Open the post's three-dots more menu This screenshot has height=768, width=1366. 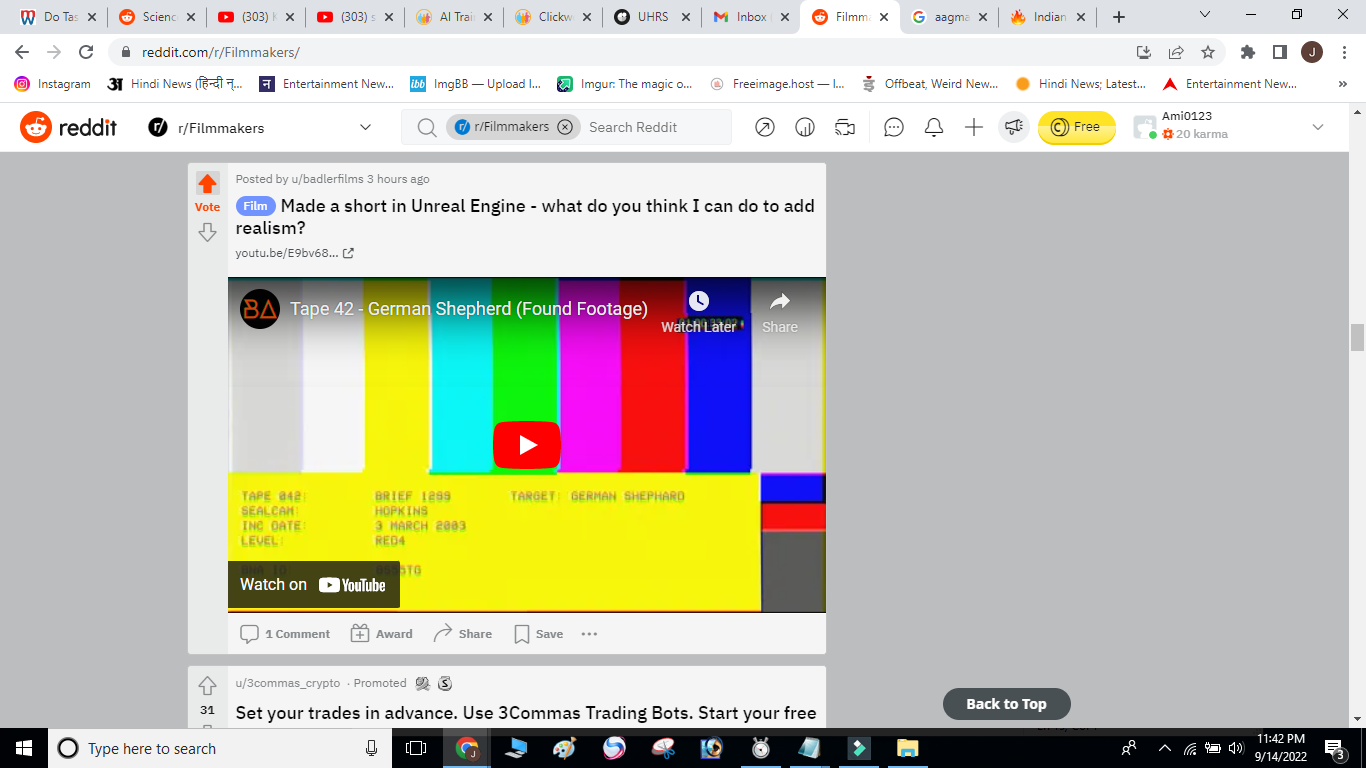point(589,634)
